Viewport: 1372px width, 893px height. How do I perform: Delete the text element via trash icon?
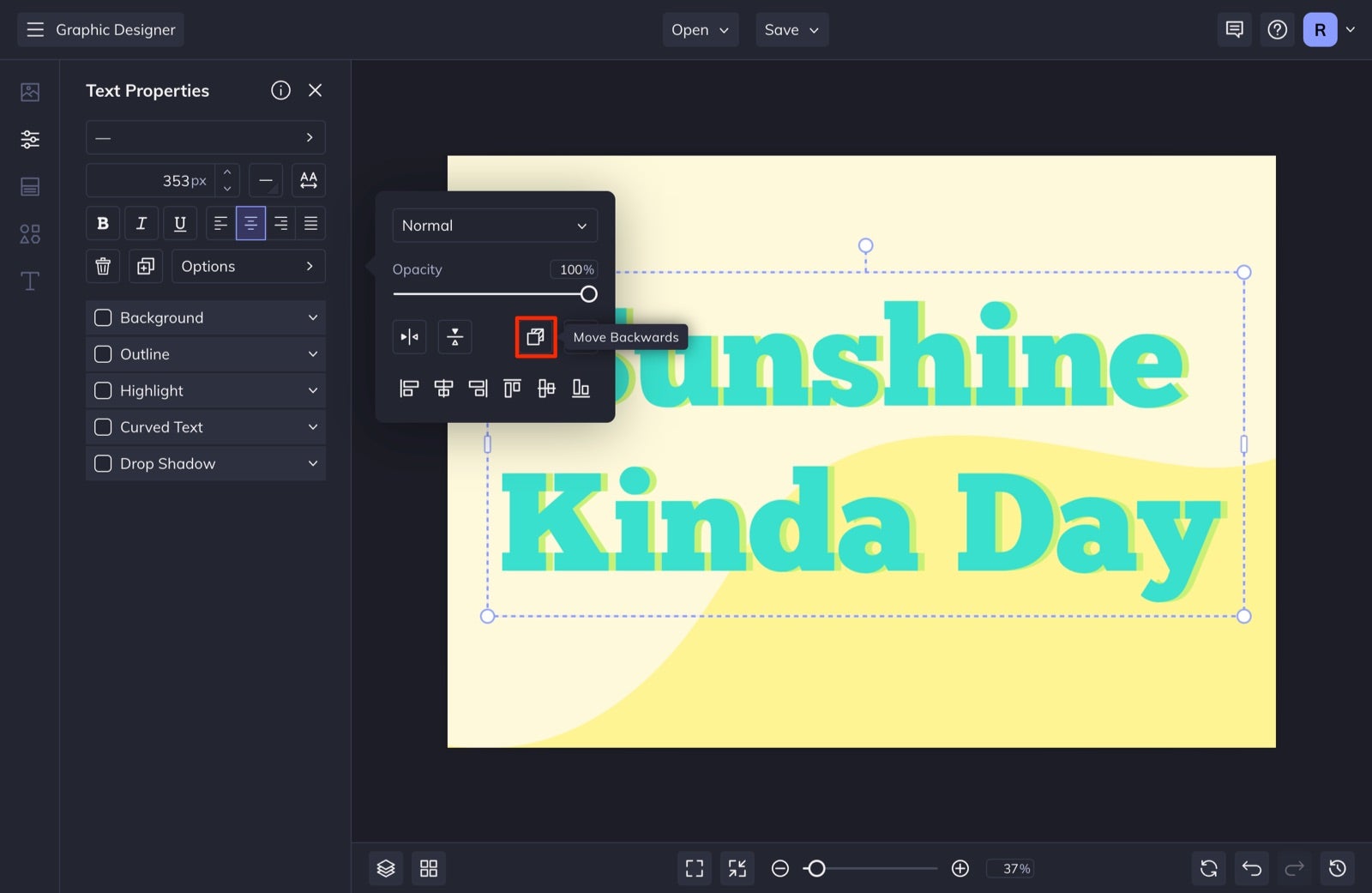tap(102, 266)
